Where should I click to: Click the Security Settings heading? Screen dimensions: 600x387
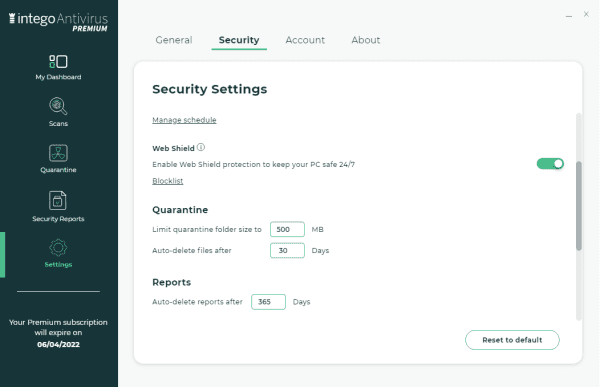(210, 89)
